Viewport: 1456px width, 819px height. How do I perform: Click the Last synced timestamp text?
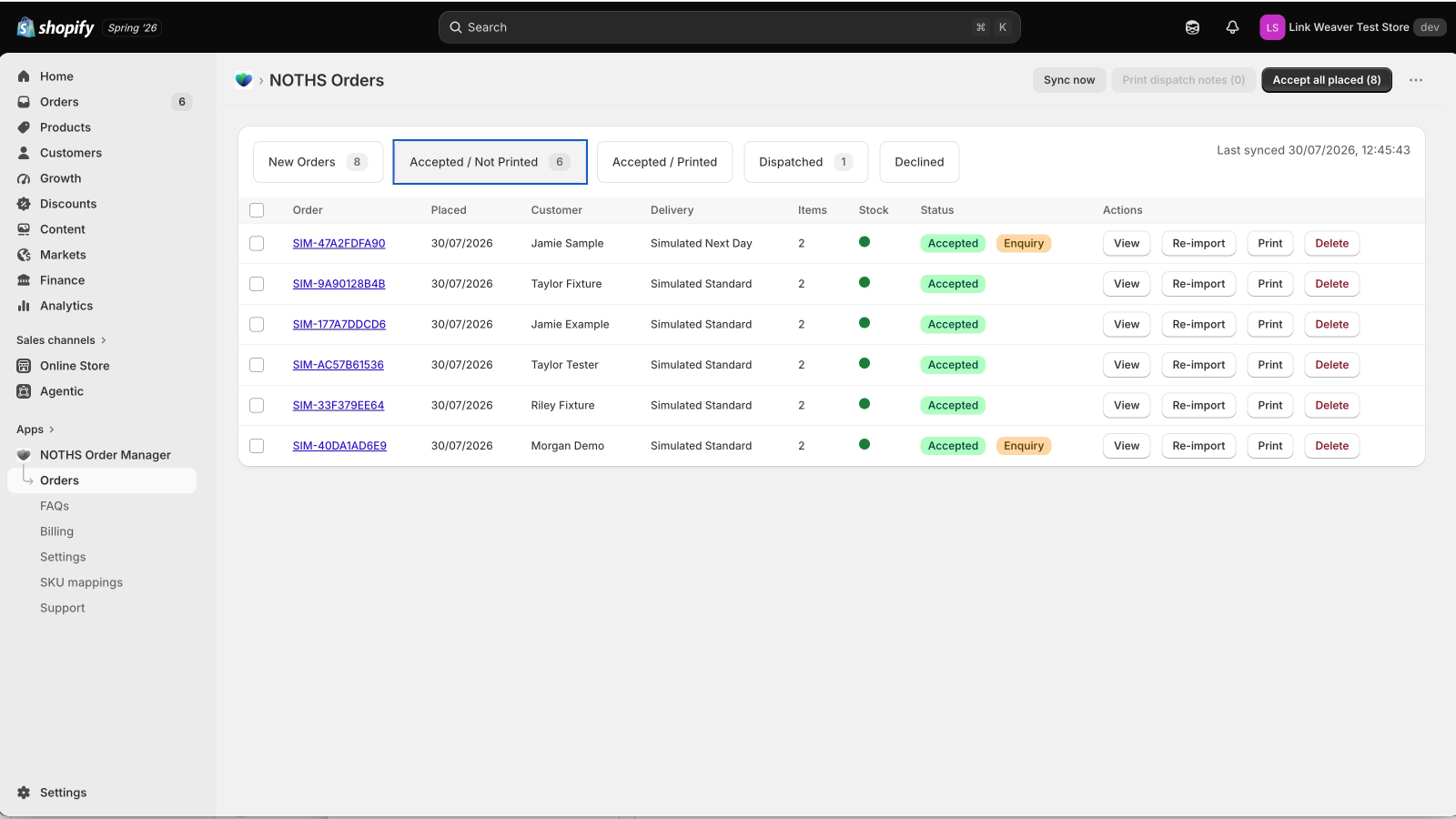(1313, 150)
